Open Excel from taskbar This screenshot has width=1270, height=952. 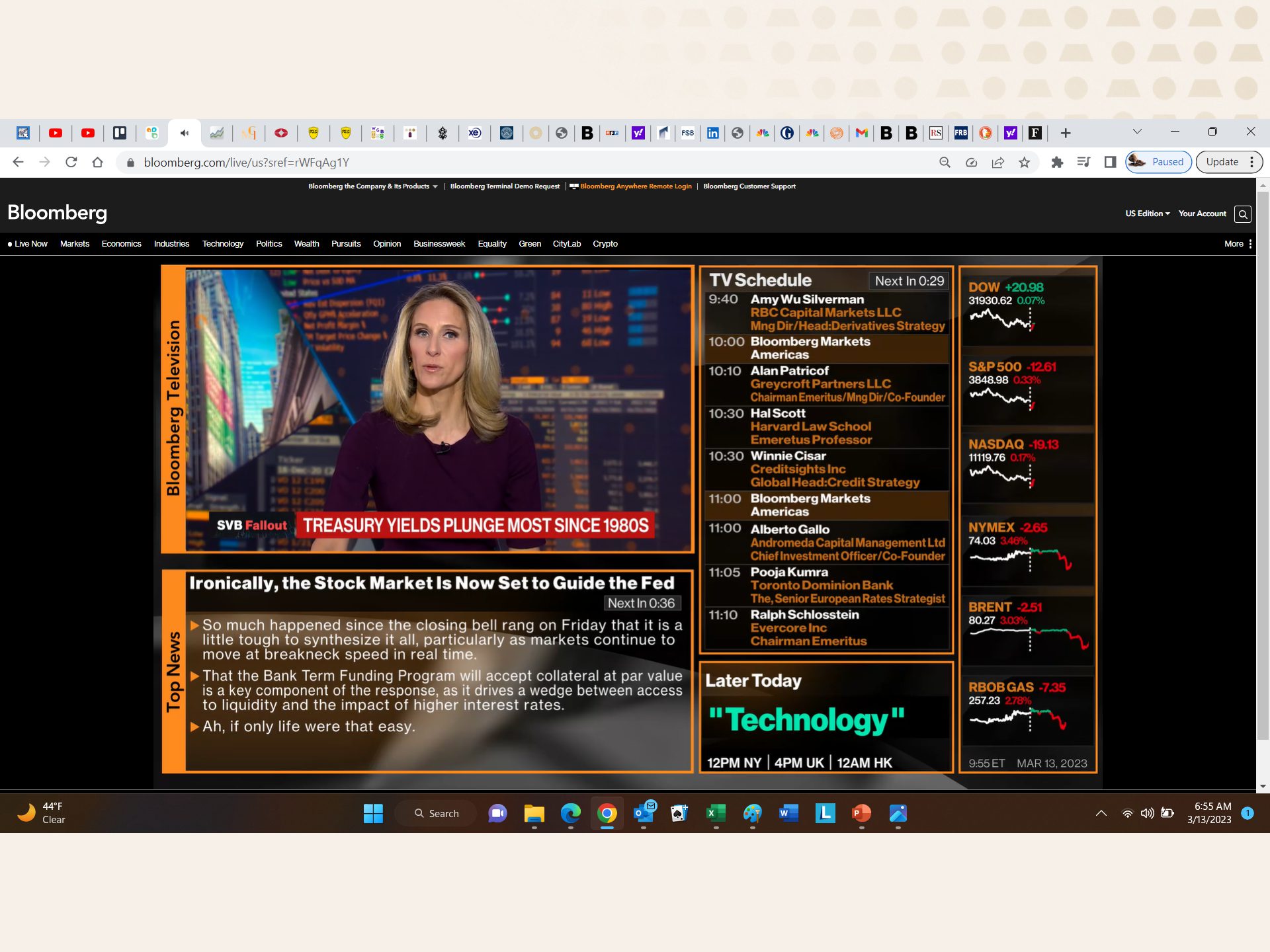[716, 813]
